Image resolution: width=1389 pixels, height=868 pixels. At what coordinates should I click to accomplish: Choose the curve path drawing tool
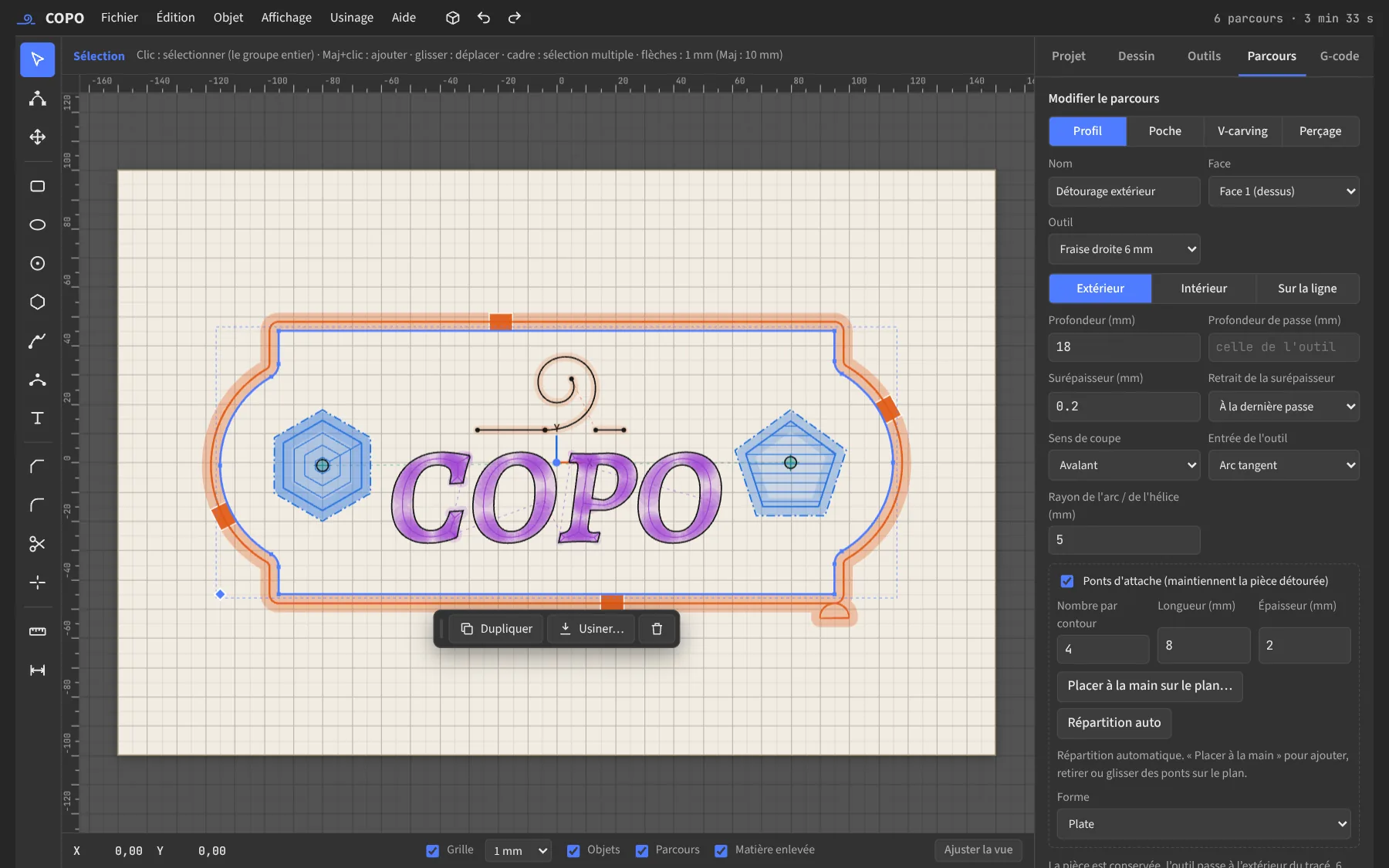point(37,340)
